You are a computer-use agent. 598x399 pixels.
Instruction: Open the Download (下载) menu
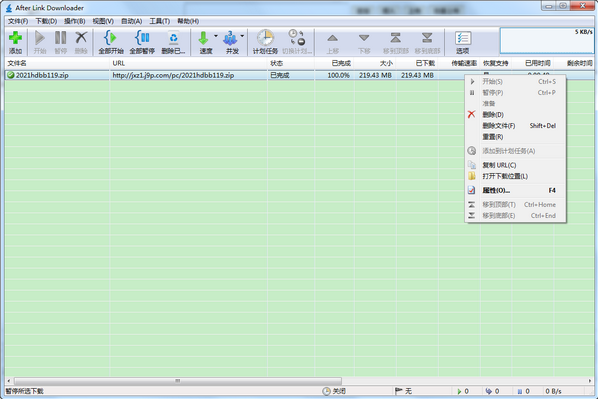click(46, 21)
